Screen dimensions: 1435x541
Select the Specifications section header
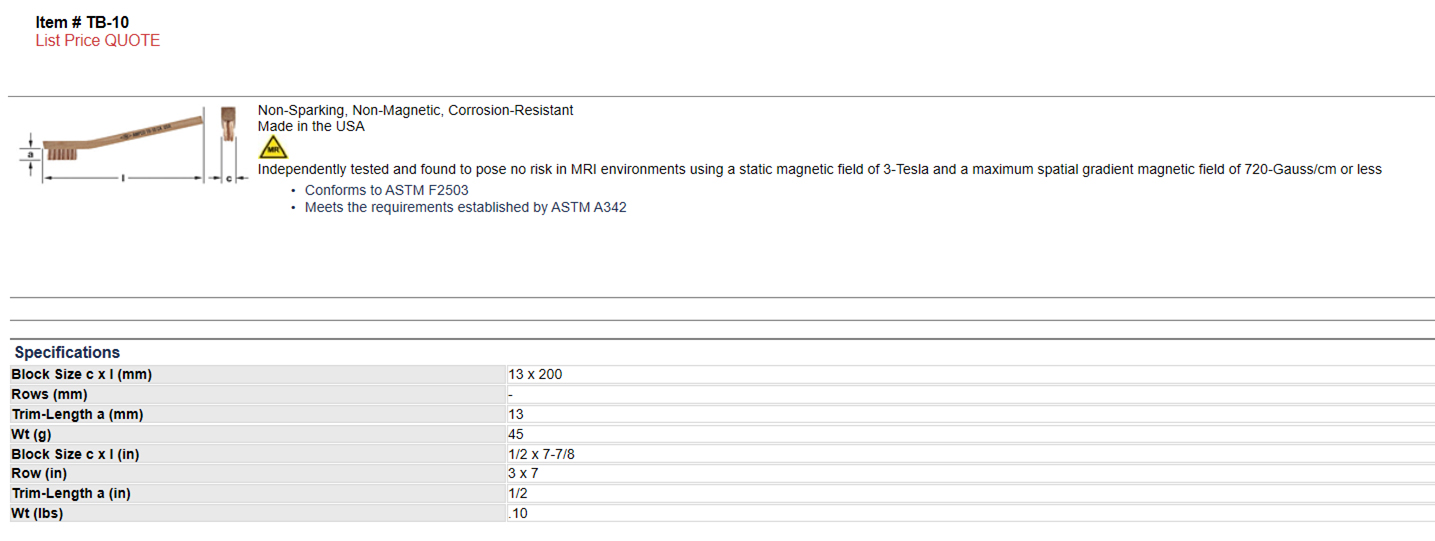(x=67, y=352)
